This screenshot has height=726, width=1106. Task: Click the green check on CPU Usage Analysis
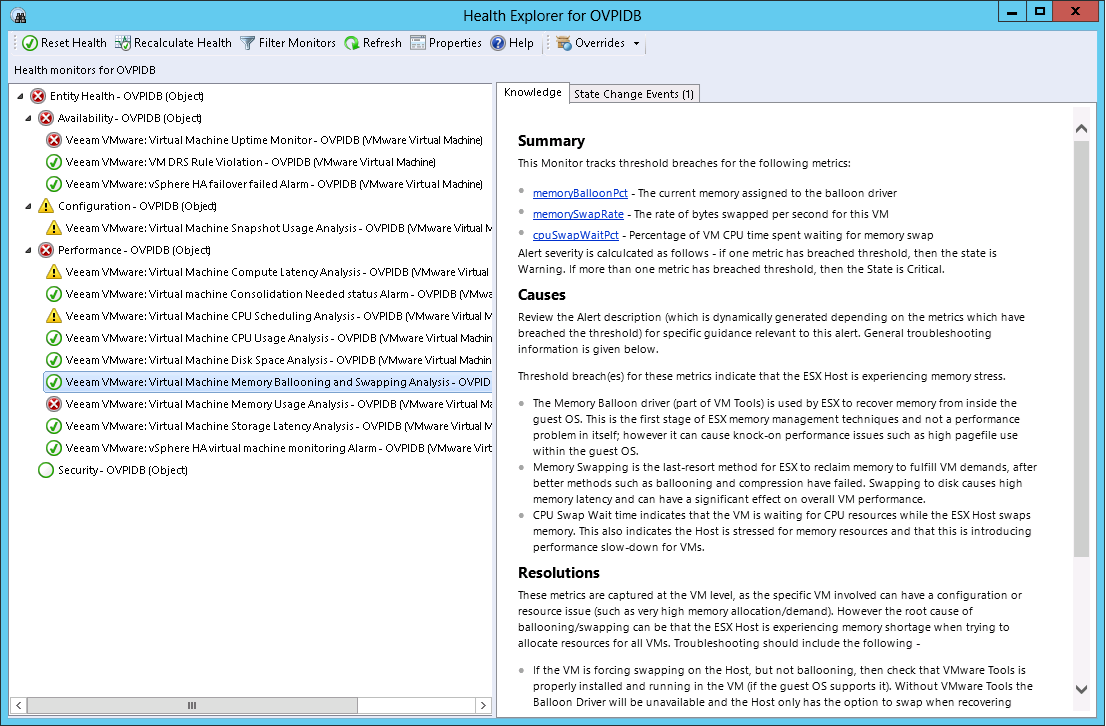pos(54,338)
